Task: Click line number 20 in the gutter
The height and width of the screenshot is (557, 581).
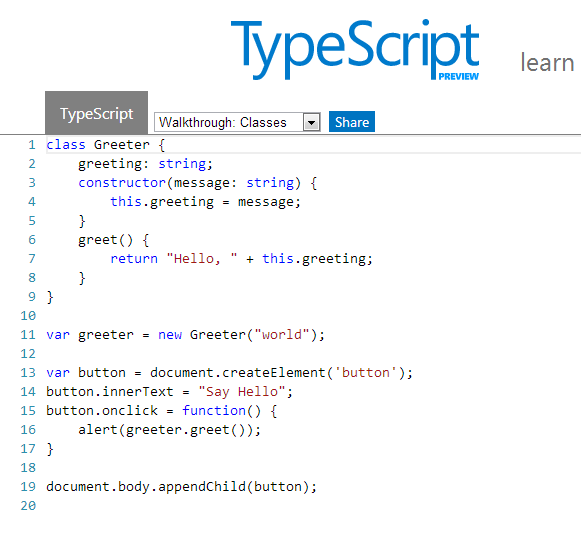Action: click(28, 505)
